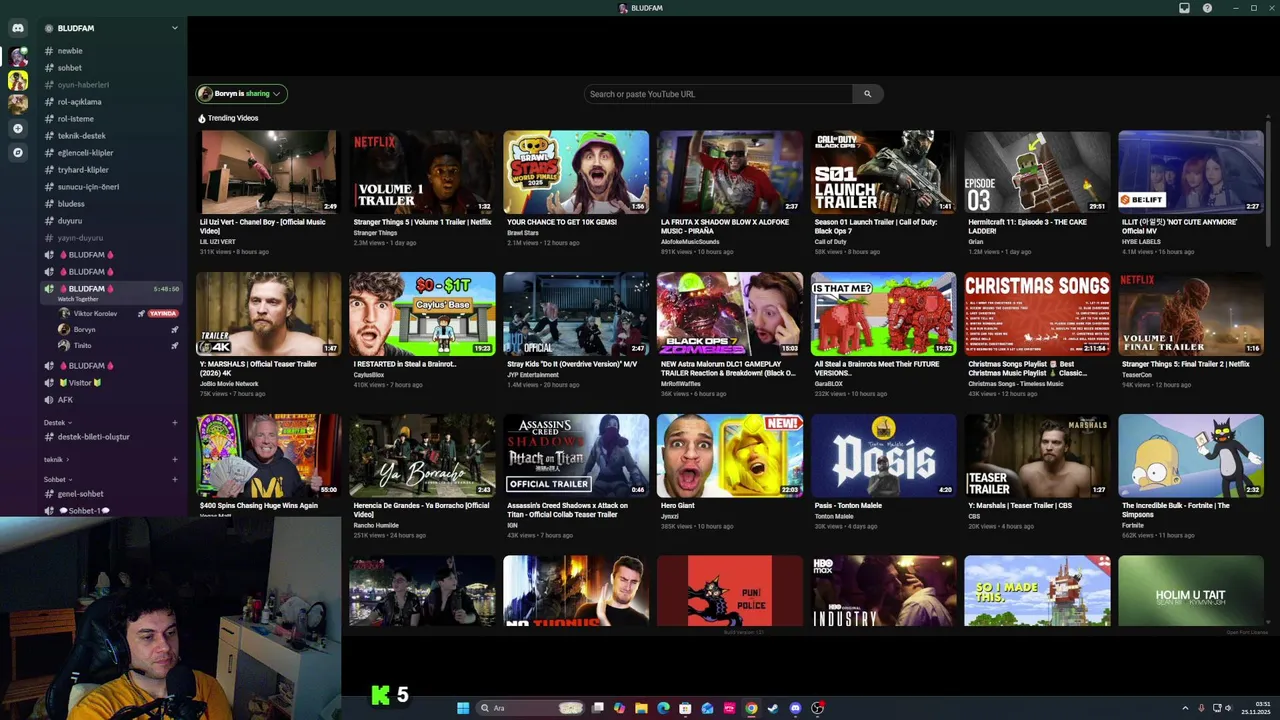Create channel in Sohbet category plus
The height and width of the screenshot is (720, 1280).
click(174, 479)
